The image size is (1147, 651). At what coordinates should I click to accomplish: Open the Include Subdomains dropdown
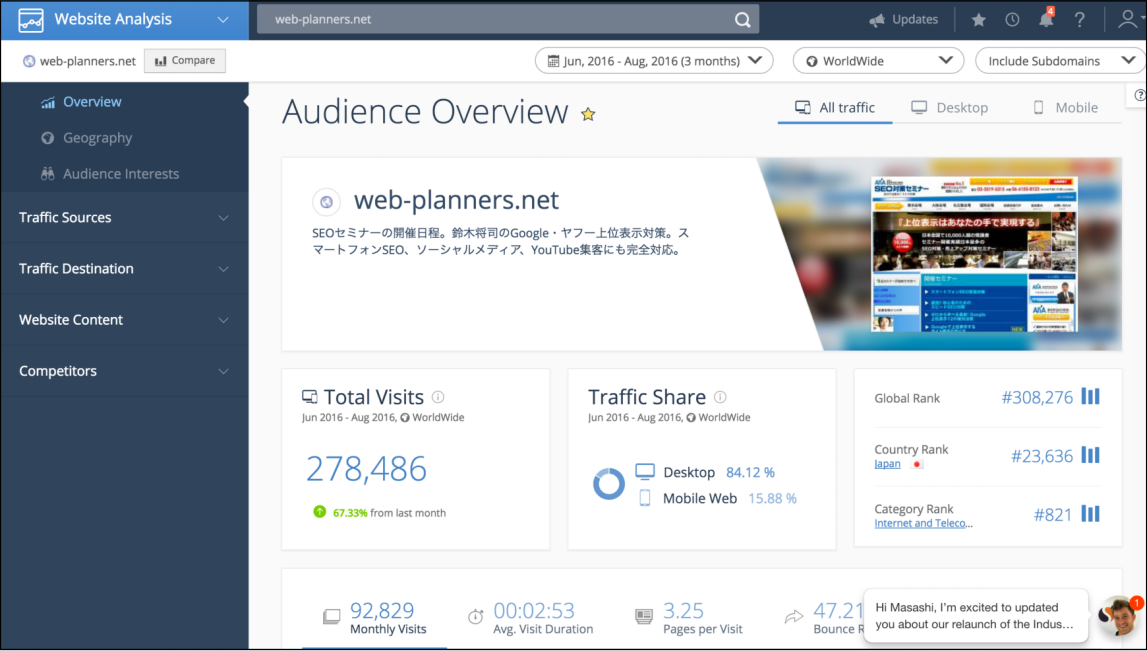[1061, 61]
